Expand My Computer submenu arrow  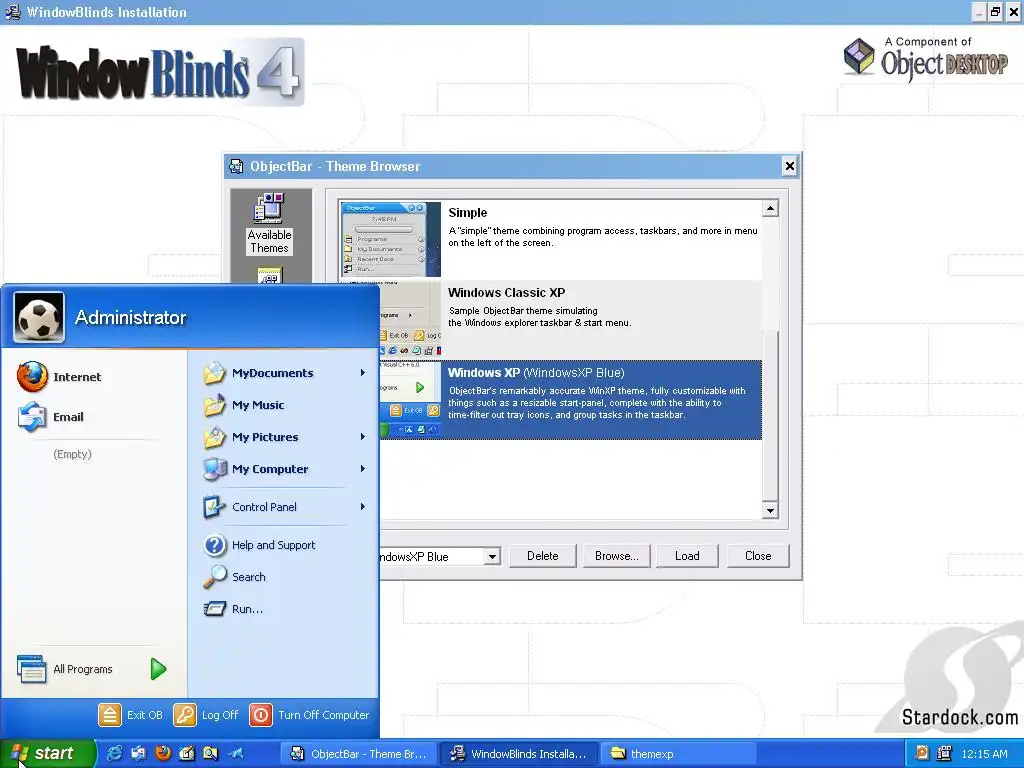(x=362, y=469)
